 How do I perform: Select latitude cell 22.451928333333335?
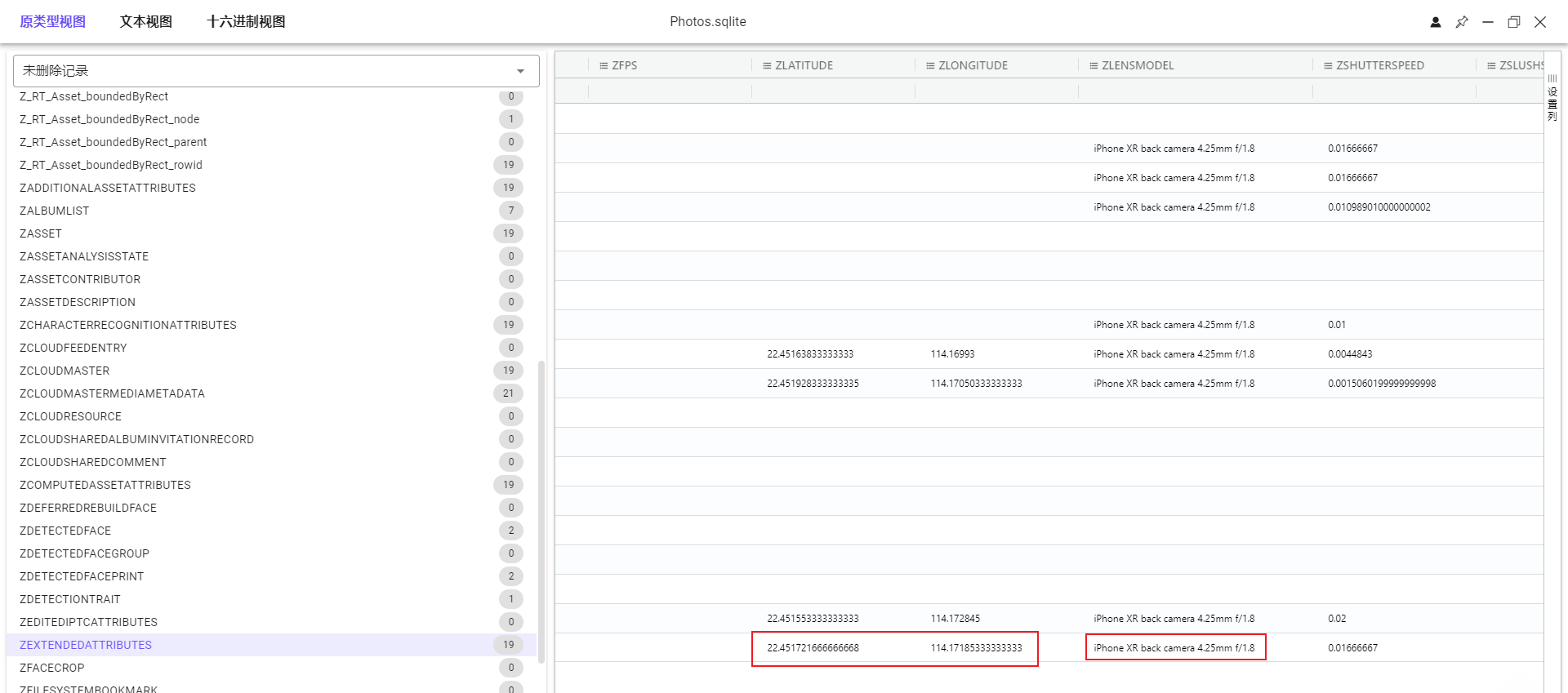coord(813,384)
